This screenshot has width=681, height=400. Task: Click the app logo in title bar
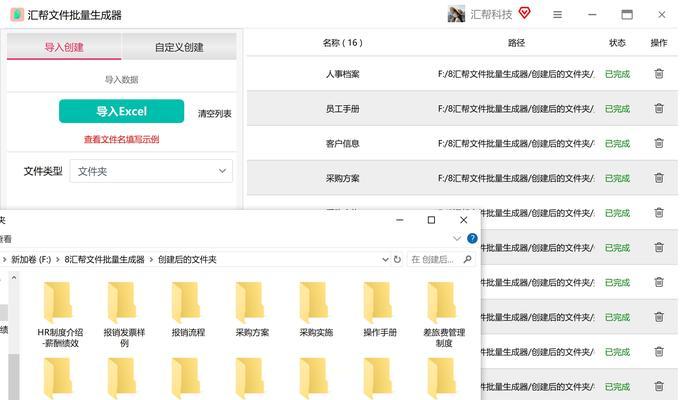click(17, 15)
